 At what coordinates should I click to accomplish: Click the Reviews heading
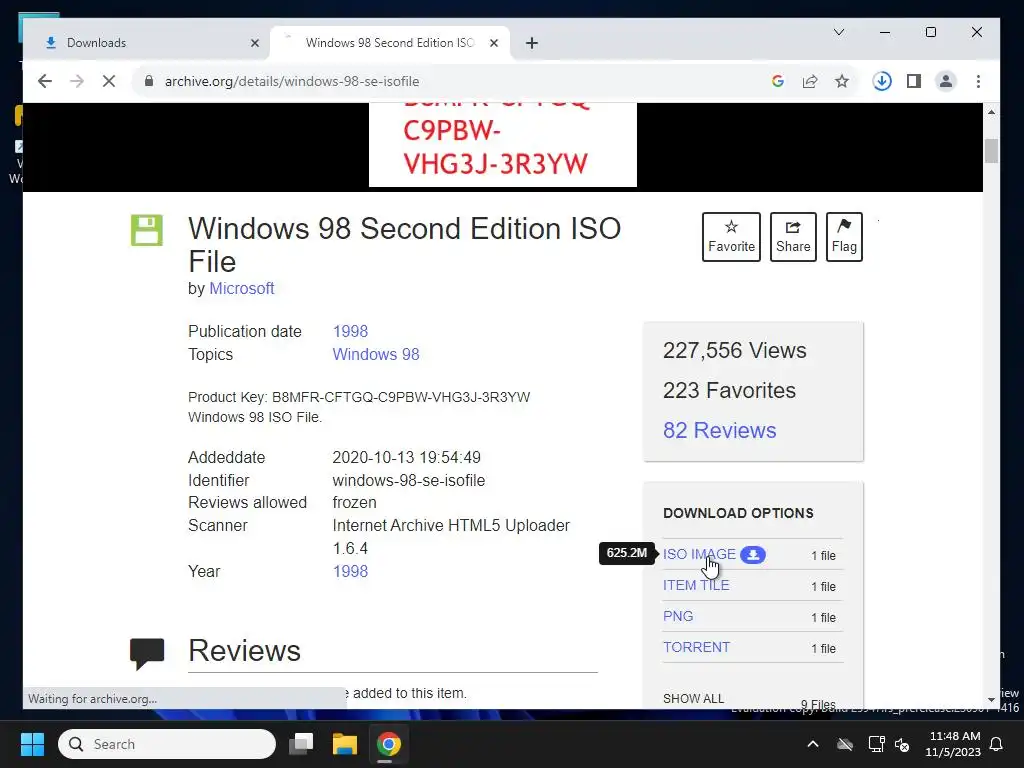point(244,650)
